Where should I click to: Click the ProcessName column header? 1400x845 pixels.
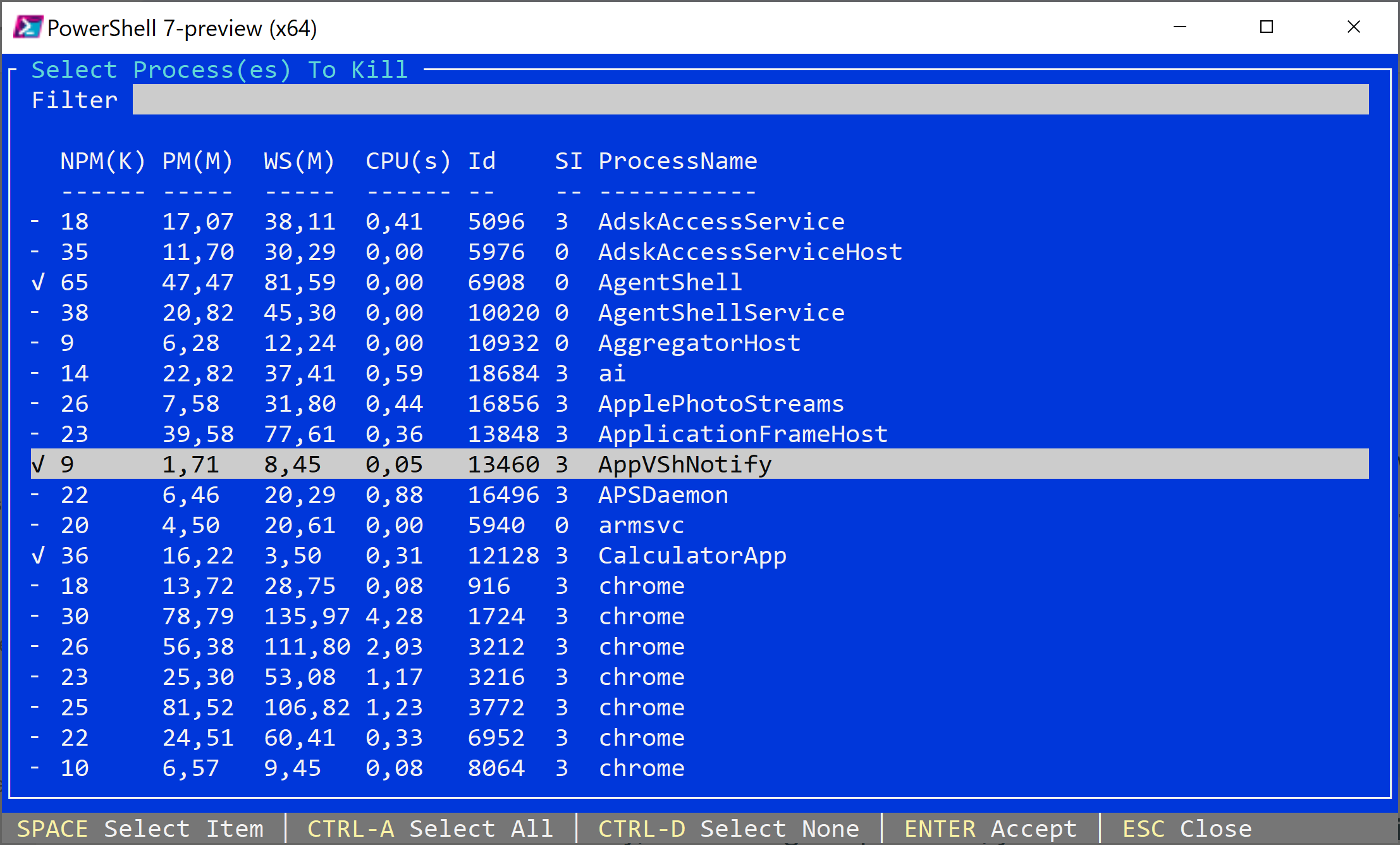pyautogui.click(x=678, y=161)
